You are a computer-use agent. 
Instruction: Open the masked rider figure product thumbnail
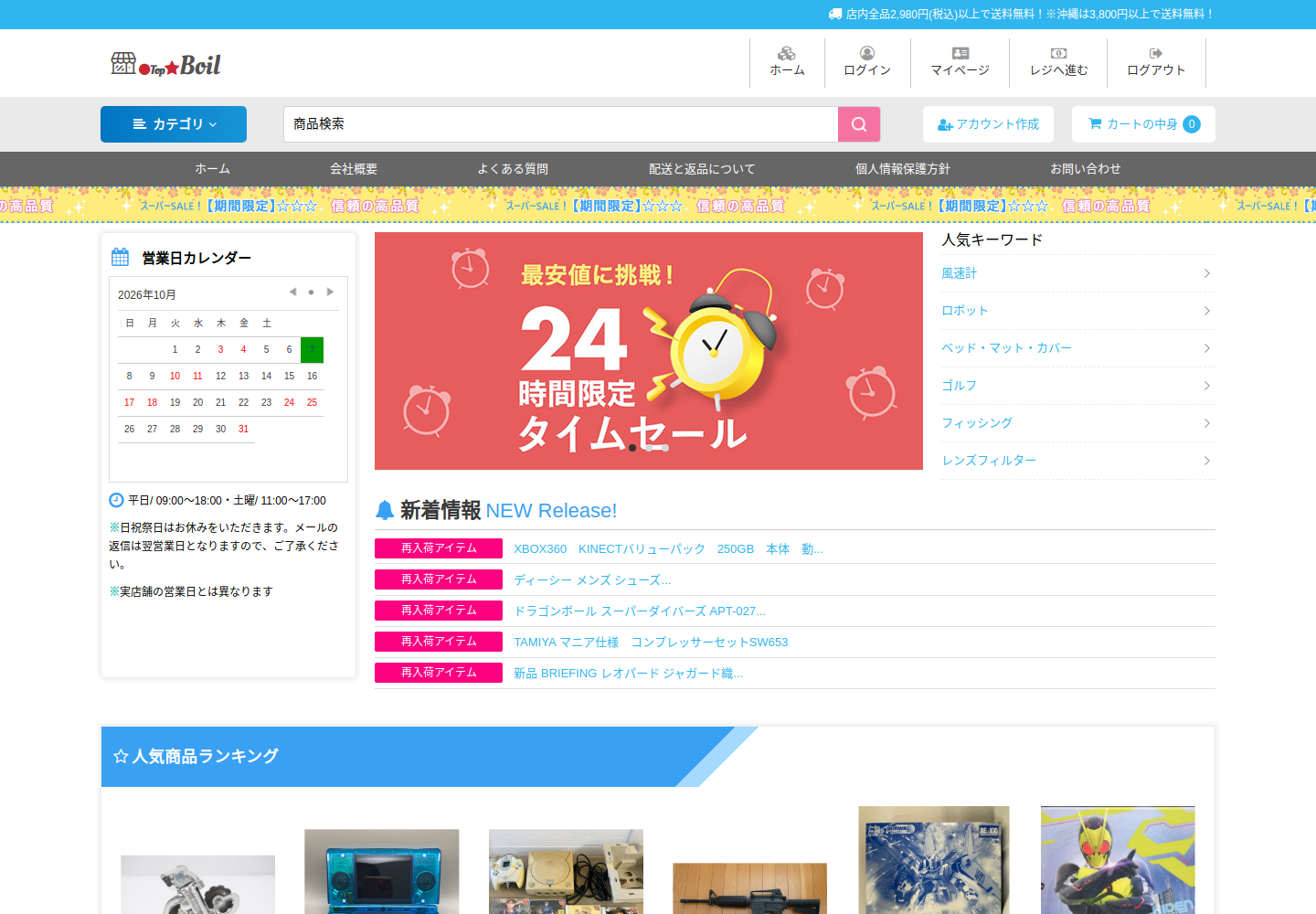pyautogui.click(x=1118, y=860)
